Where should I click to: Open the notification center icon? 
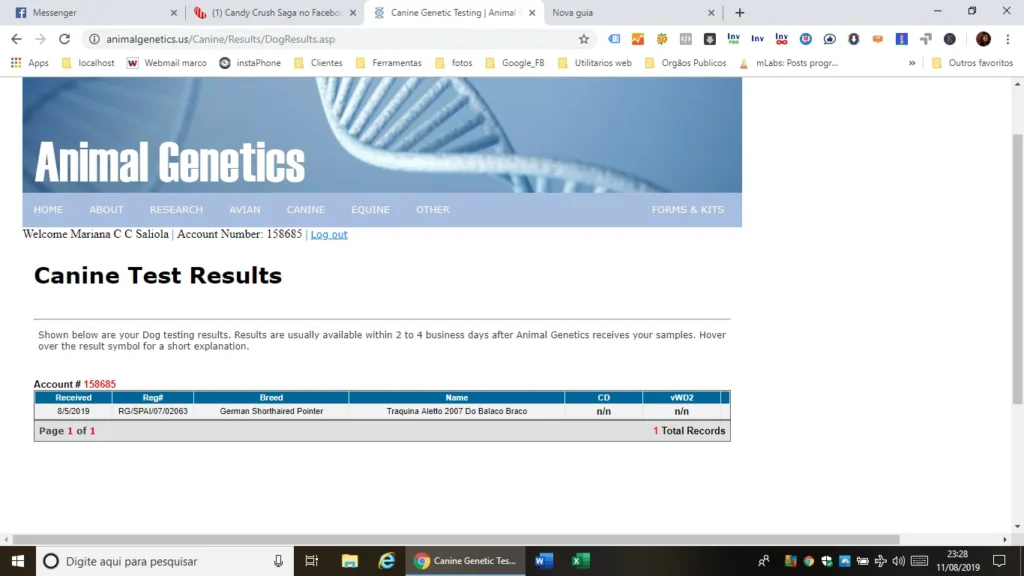(998, 561)
